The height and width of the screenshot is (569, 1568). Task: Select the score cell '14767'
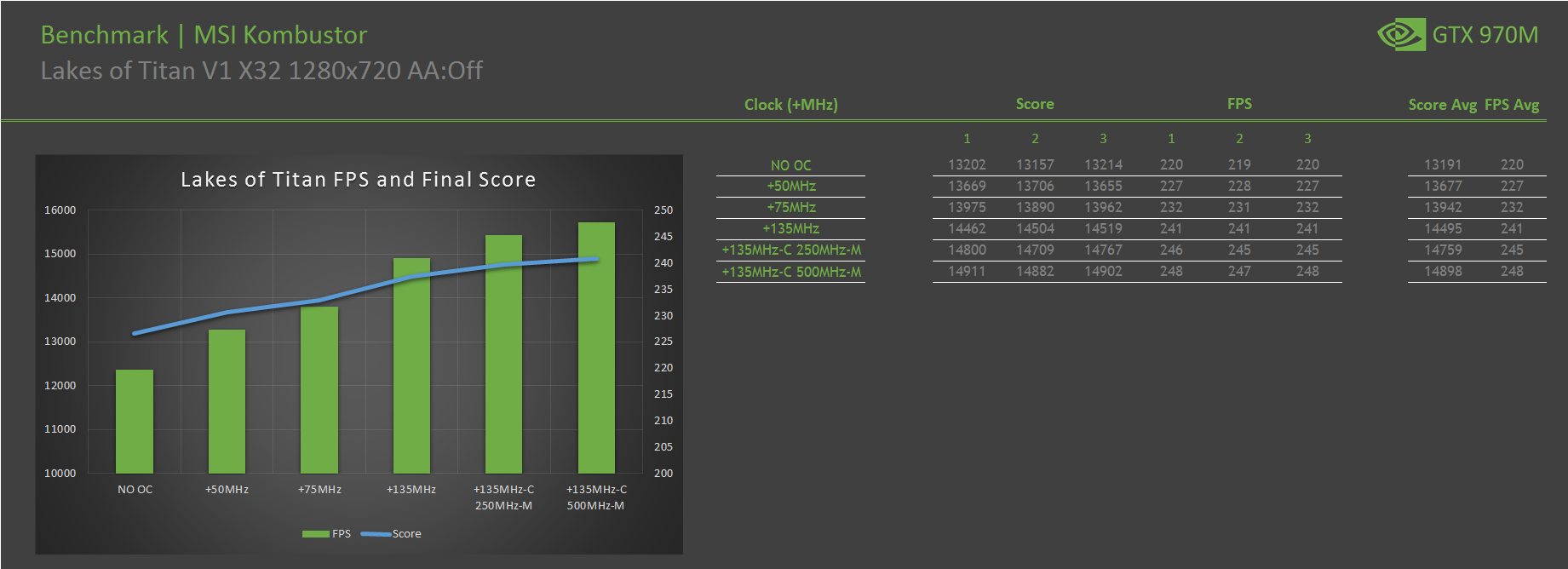(x=1103, y=250)
